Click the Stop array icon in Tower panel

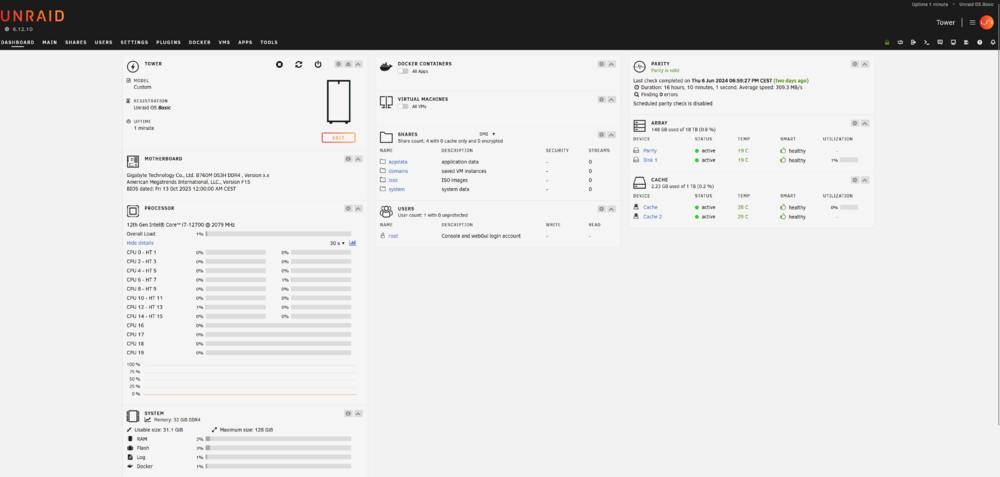pyautogui.click(x=279, y=64)
